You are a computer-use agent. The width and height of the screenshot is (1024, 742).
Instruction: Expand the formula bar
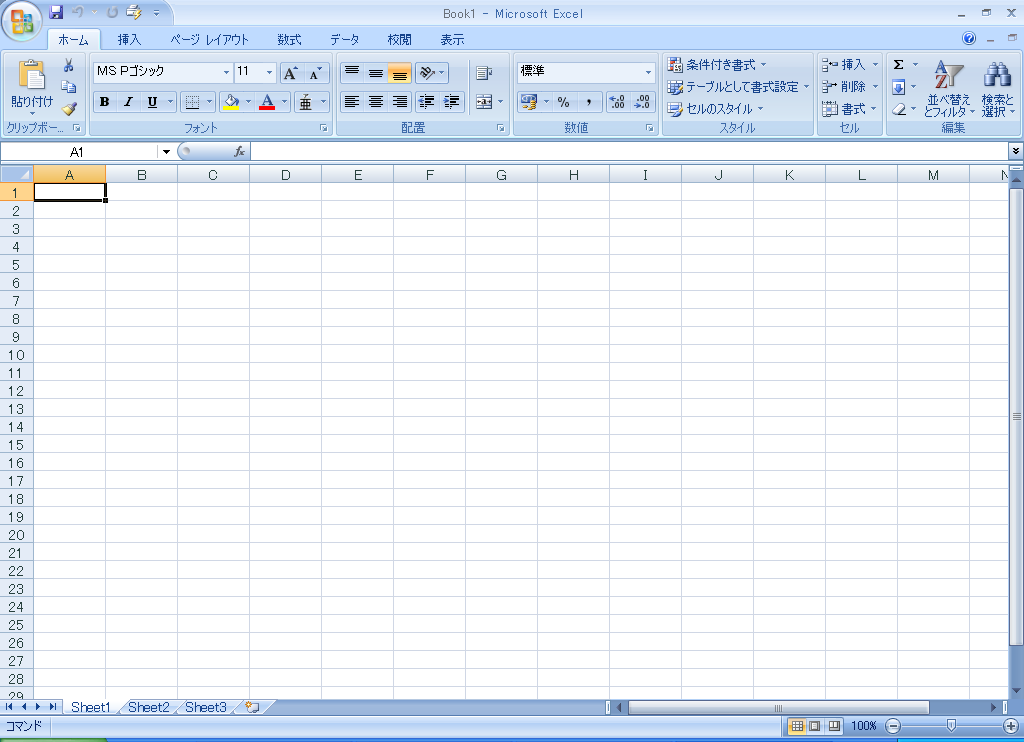tap(1016, 152)
